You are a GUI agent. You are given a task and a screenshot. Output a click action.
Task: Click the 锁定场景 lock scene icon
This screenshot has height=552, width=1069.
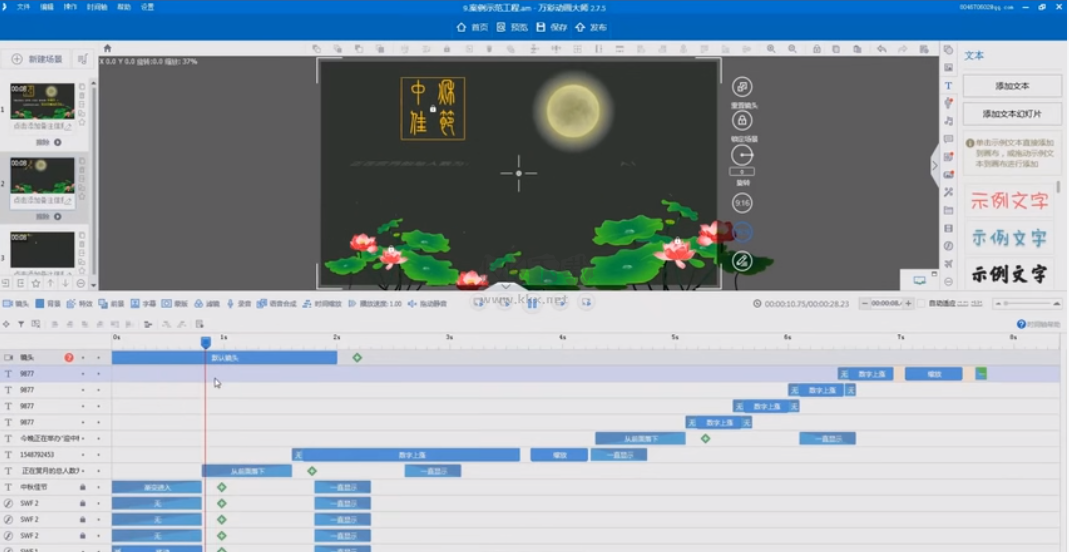point(742,121)
